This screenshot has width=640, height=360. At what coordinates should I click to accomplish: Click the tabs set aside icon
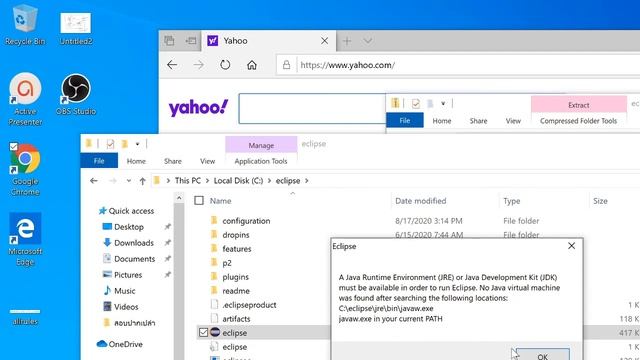click(169, 41)
